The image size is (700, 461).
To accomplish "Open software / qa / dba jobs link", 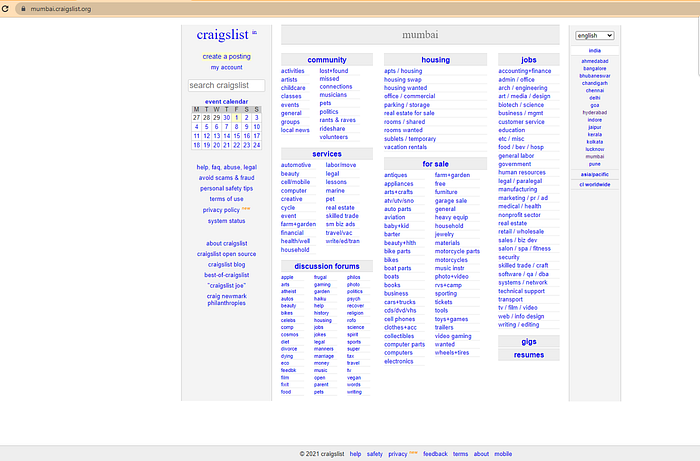I will pyautogui.click(x=523, y=274).
